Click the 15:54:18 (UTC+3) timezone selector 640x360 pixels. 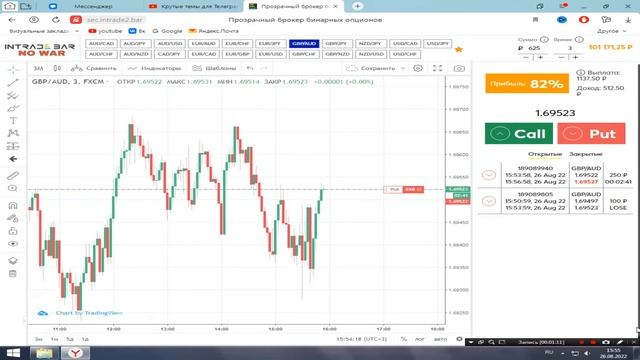click(361, 339)
